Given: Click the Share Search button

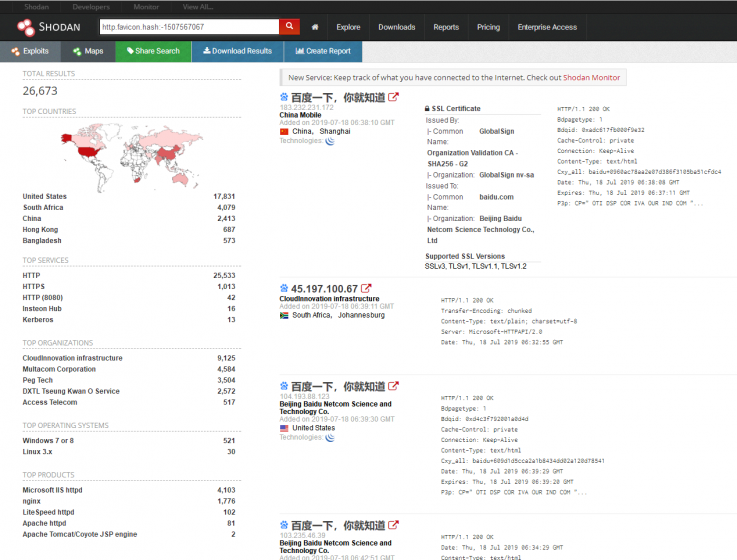Looking at the screenshot, I should (x=154, y=51).
